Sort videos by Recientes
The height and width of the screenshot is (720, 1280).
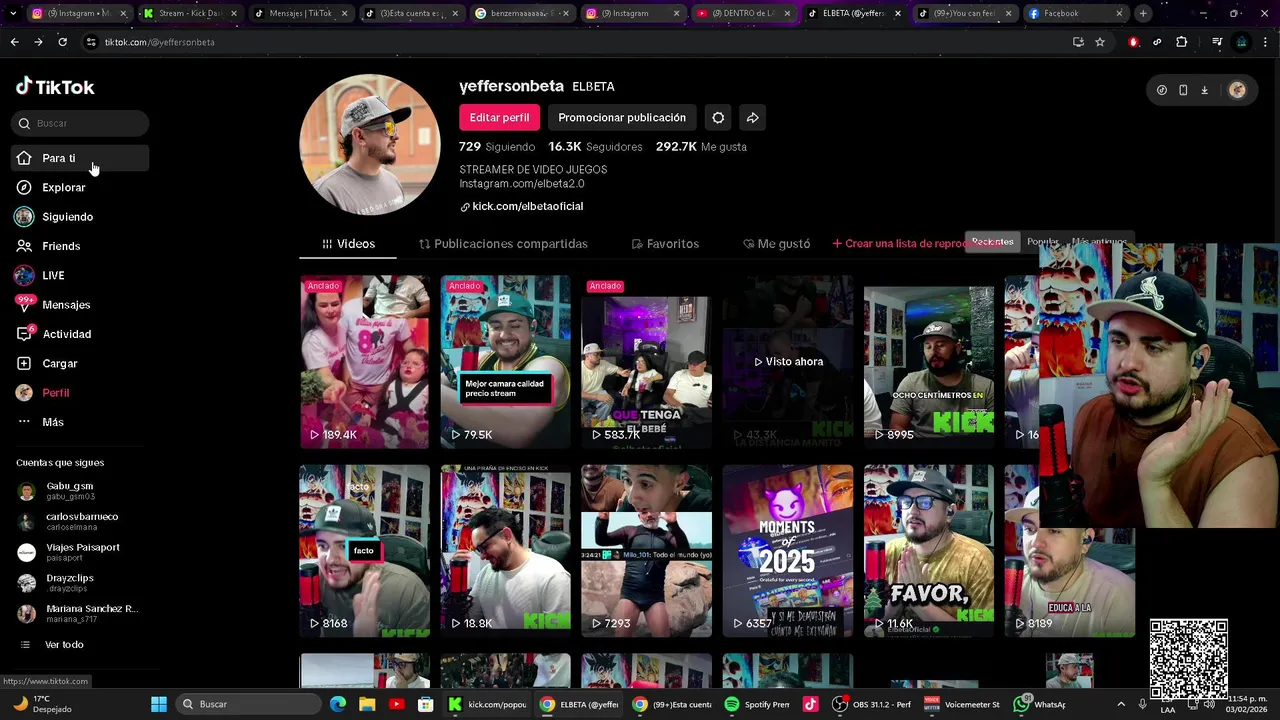[992, 242]
